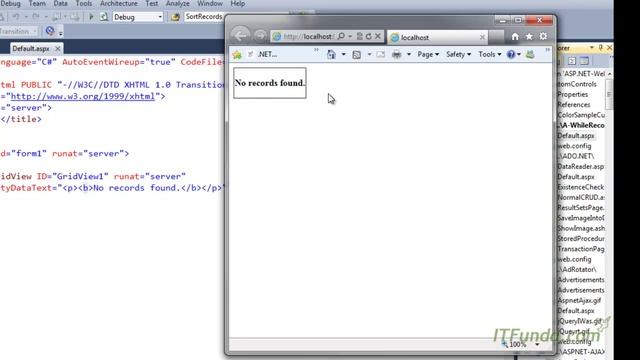Screen dimensions: 640x360
Task: Open a new blank browser tab
Action: (x=496, y=37)
